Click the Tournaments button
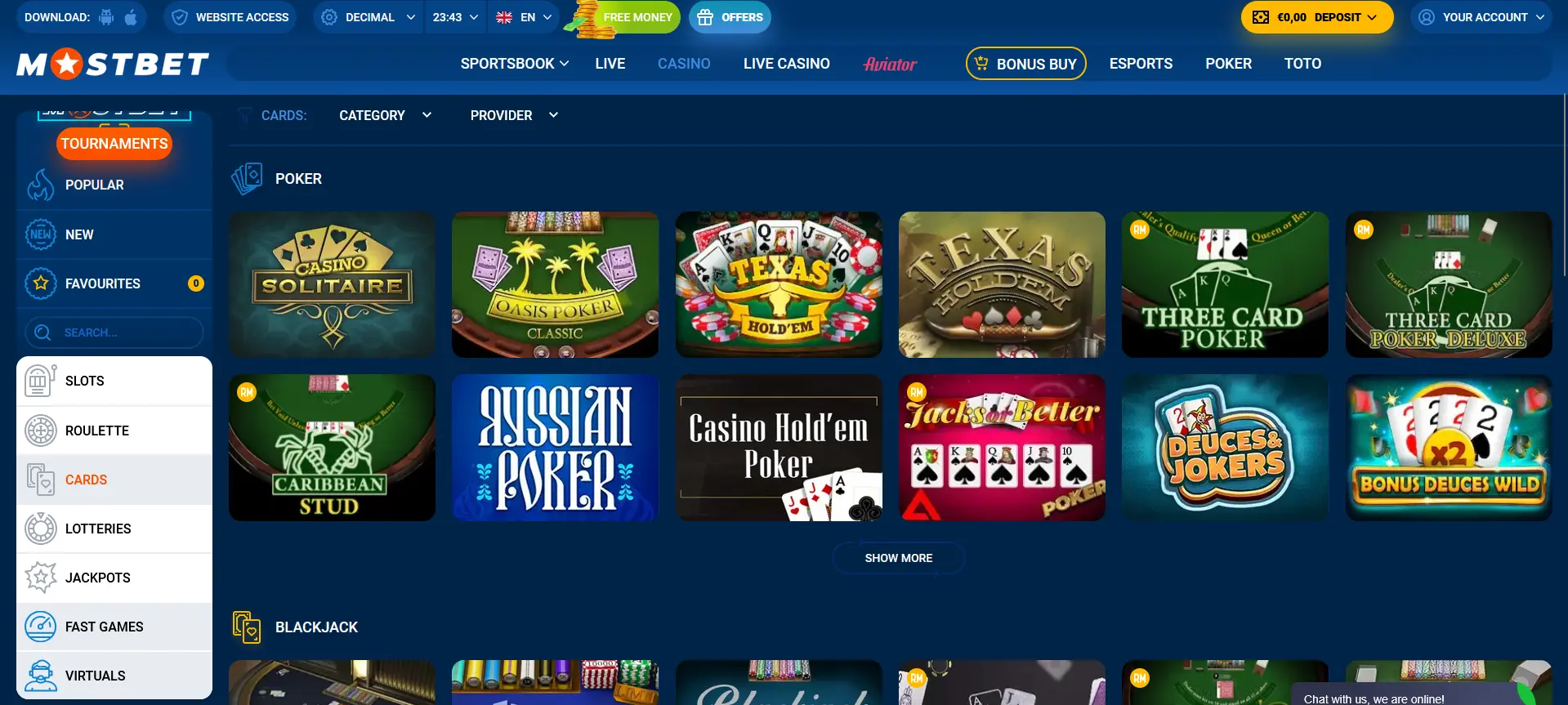The height and width of the screenshot is (705, 1568). [x=114, y=144]
